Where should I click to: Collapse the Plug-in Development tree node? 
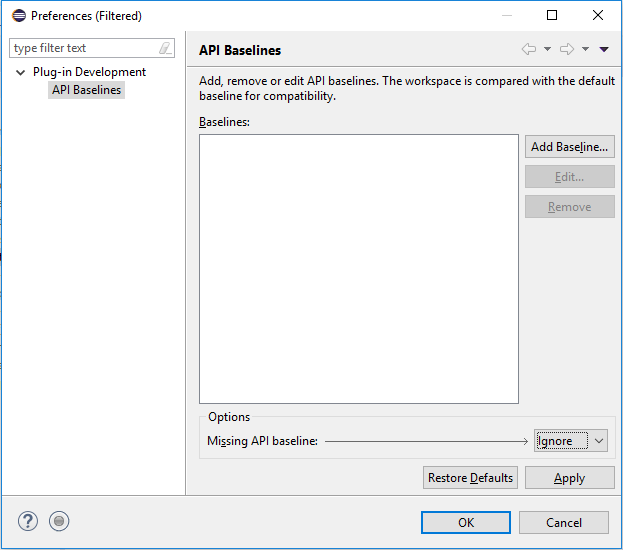(20, 72)
